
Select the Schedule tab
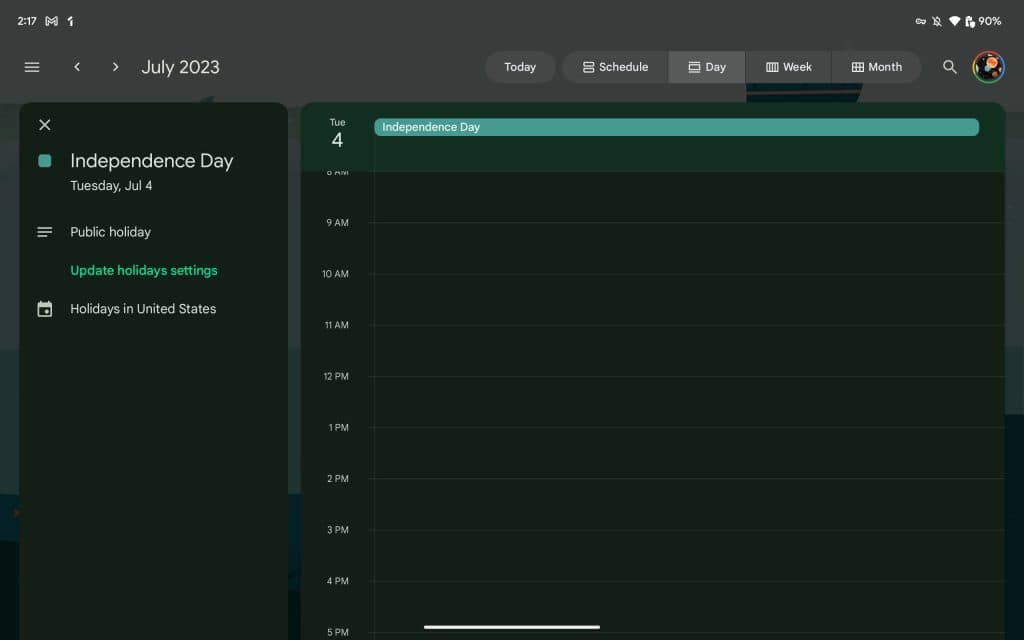tap(614, 67)
